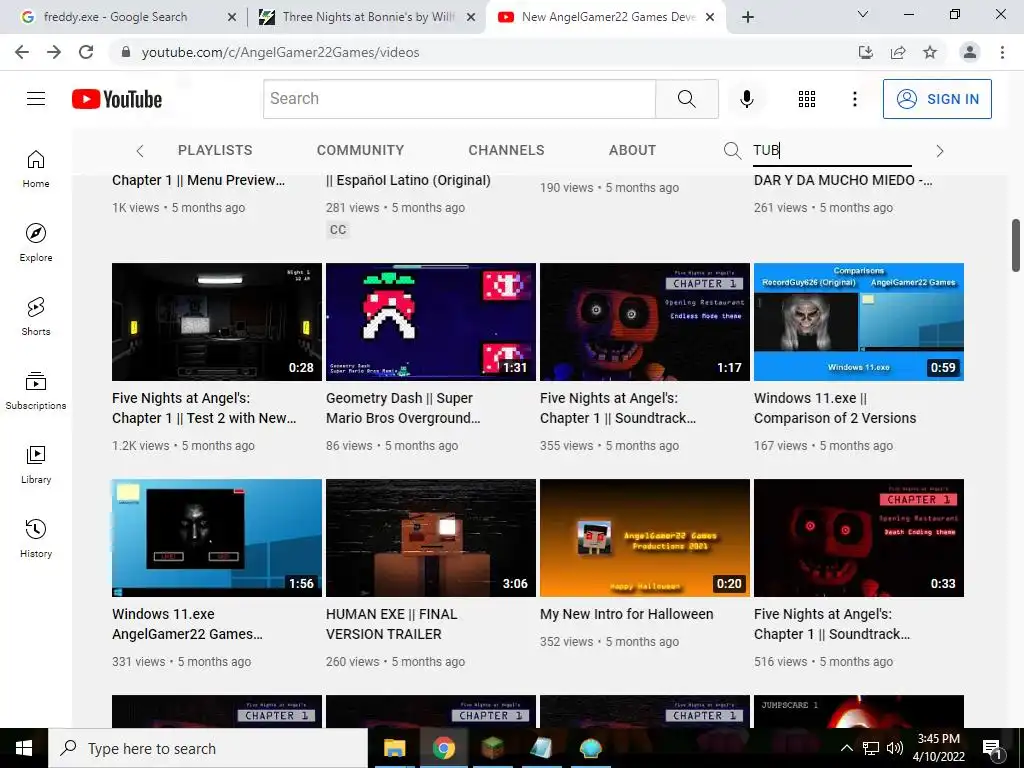Click Geometry Dash Super Mario Bros title

[403, 408]
